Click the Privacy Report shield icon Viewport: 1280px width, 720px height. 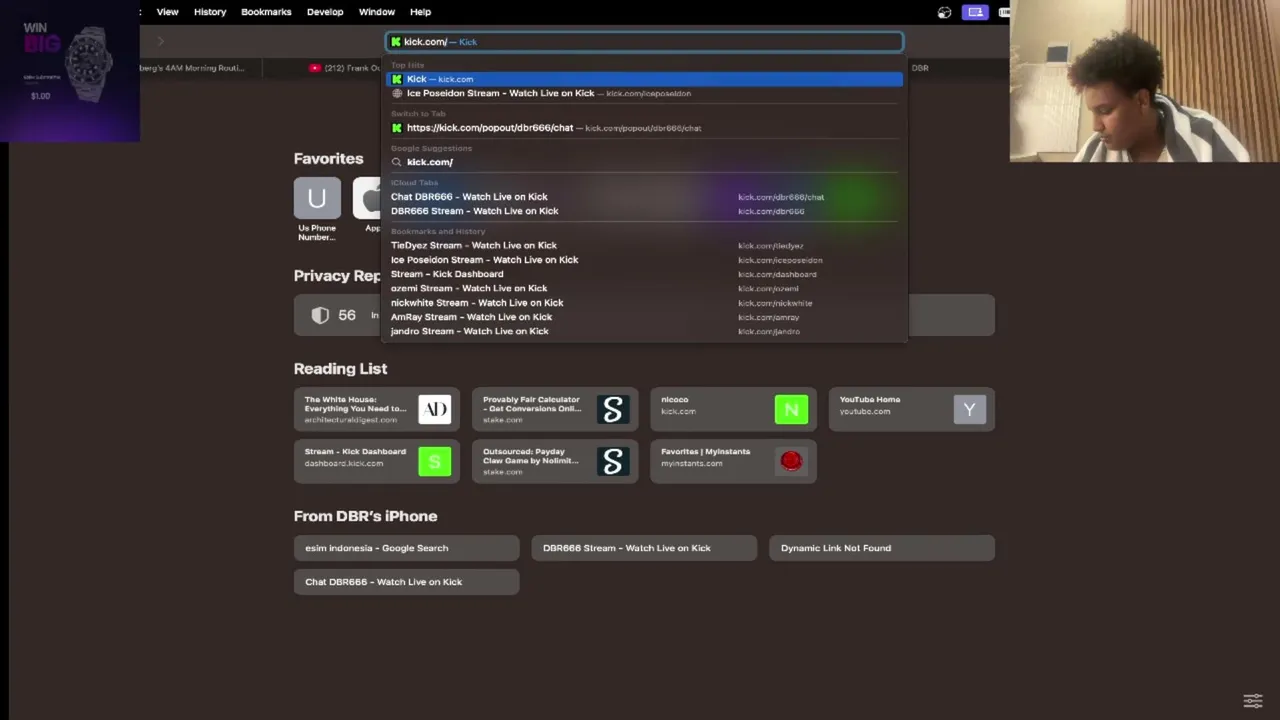(320, 315)
